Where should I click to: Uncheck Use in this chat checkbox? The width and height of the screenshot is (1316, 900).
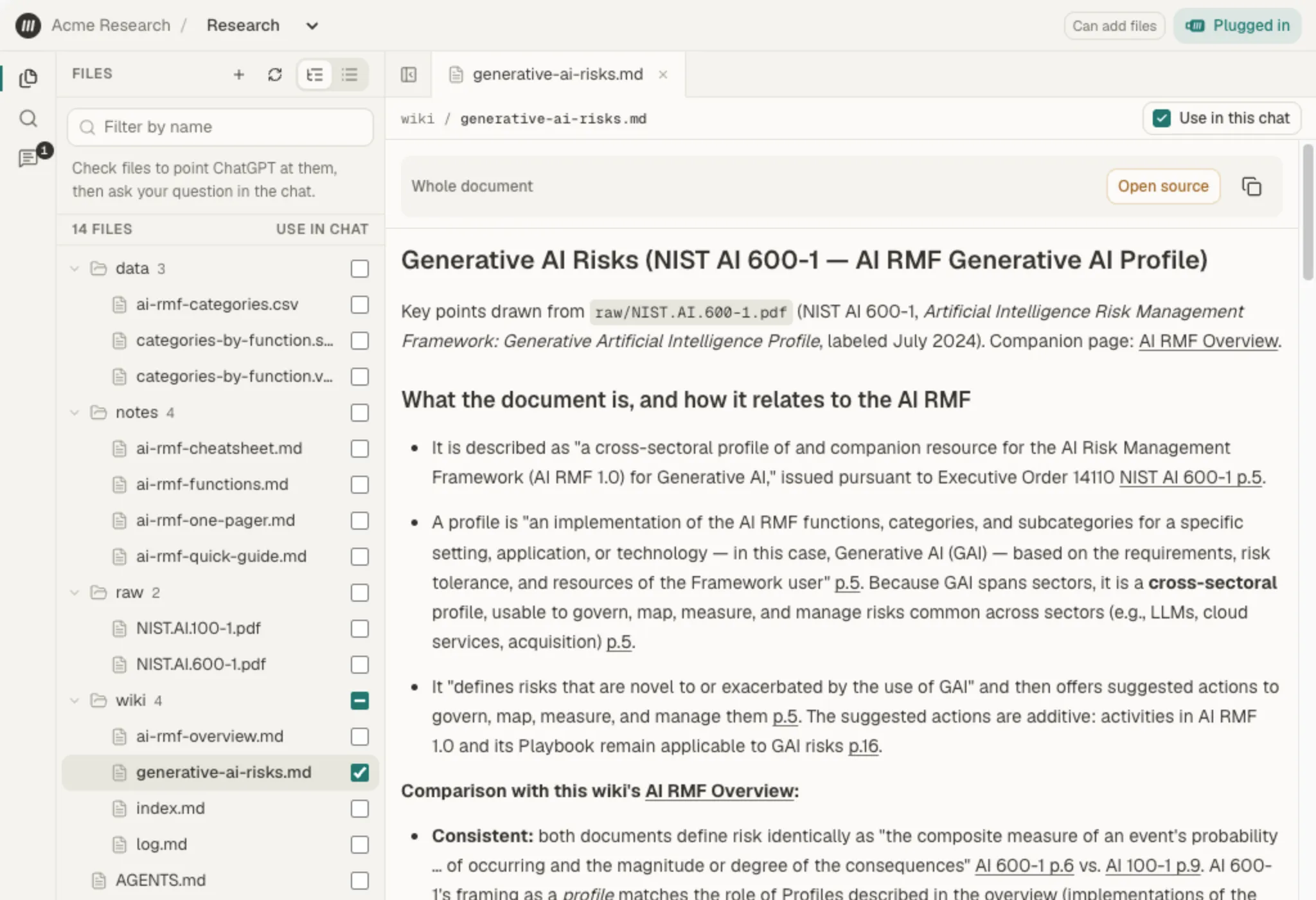coord(1161,118)
